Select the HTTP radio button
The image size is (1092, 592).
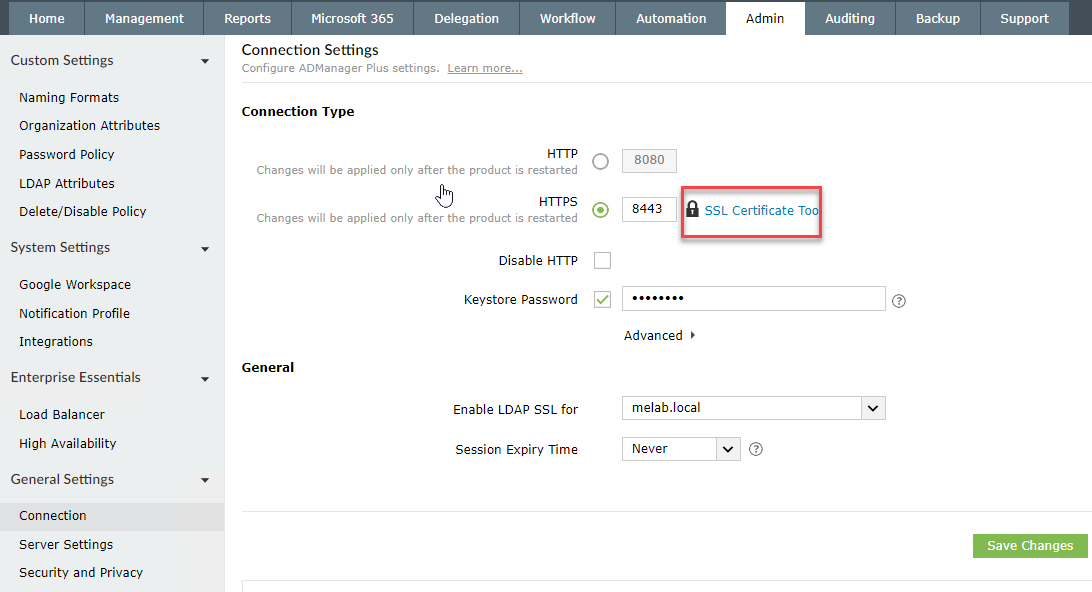point(601,162)
